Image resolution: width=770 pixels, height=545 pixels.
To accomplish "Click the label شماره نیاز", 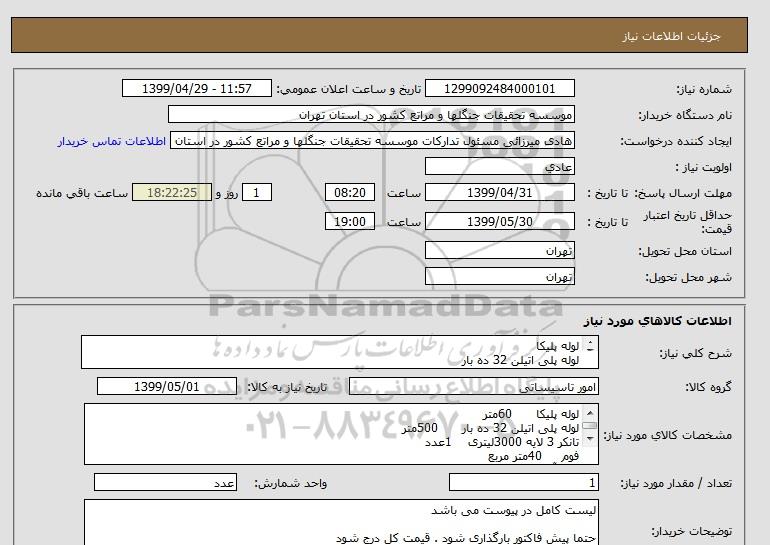I will (705, 89).
